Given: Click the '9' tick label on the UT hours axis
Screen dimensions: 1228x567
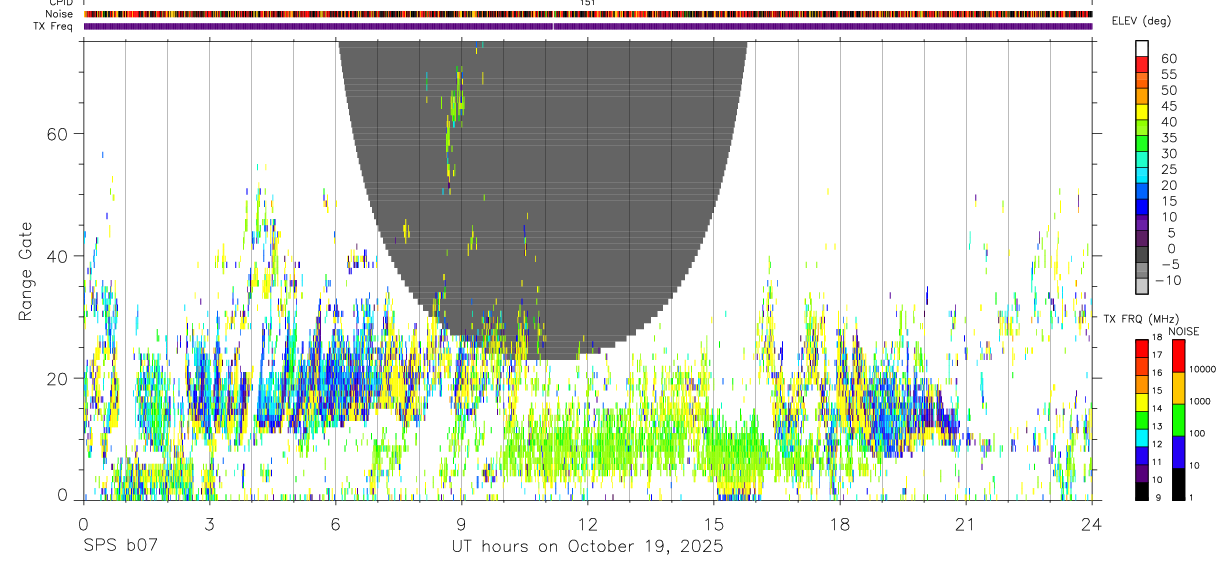Looking at the screenshot, I should 461,524.
